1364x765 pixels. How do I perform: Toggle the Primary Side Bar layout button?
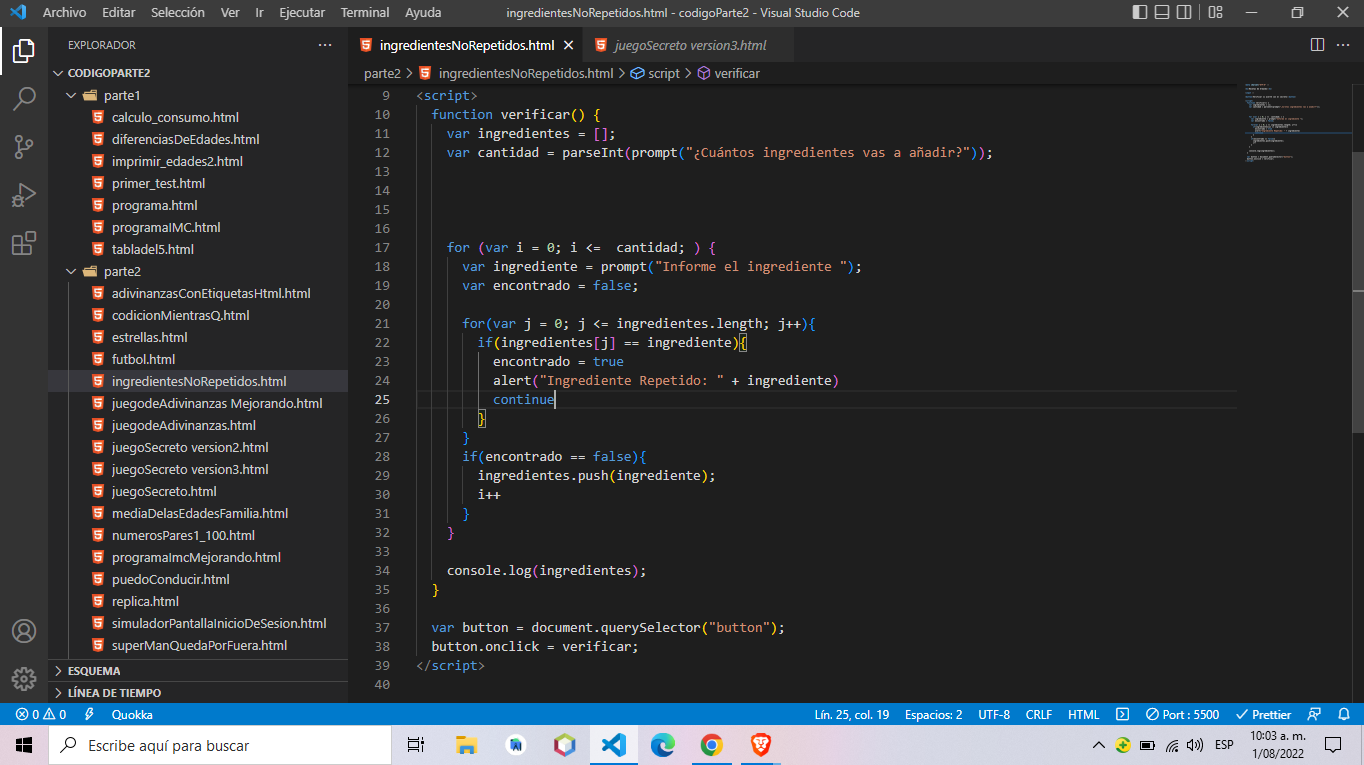click(x=1141, y=13)
